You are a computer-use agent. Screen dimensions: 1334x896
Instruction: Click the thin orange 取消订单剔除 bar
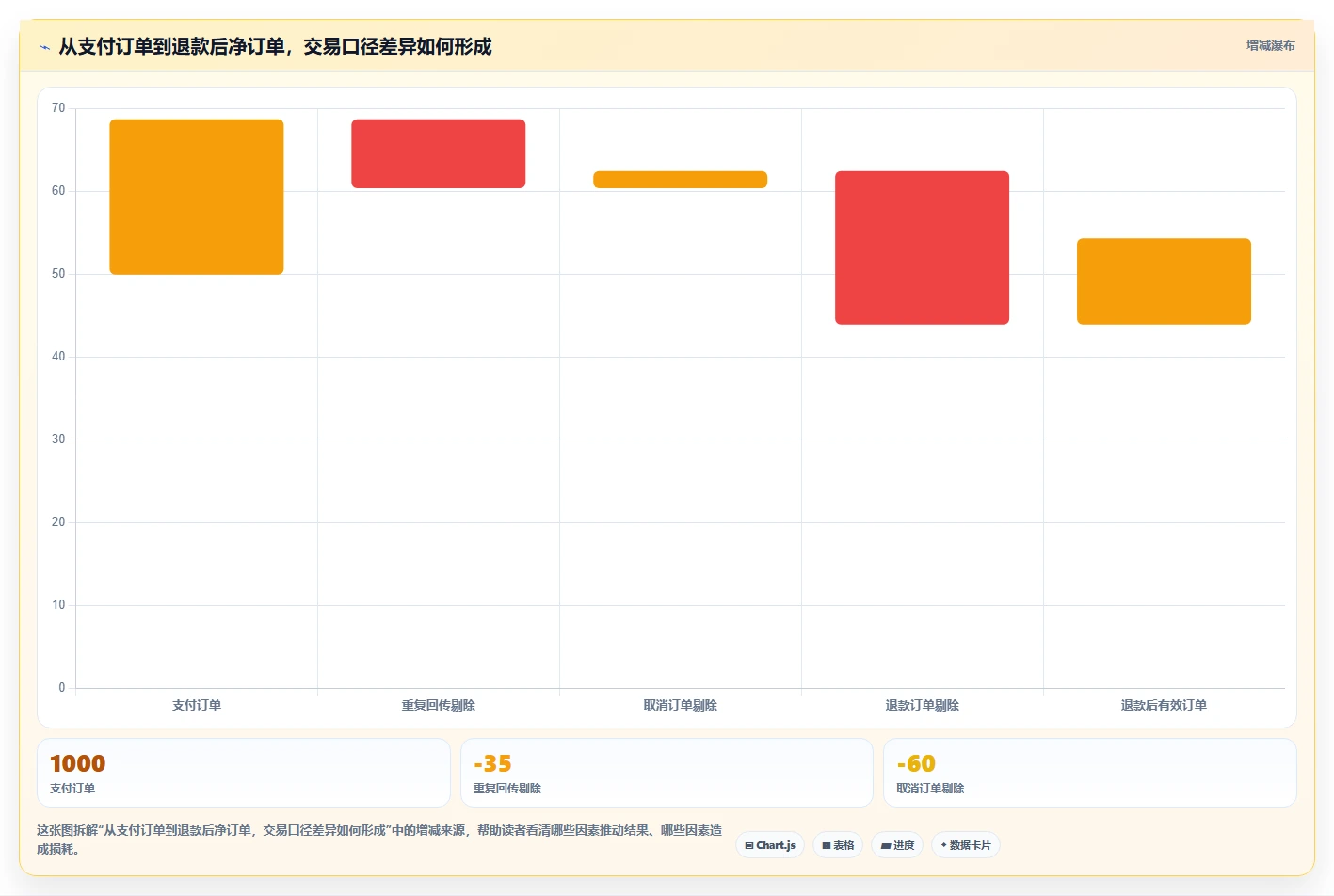681,180
